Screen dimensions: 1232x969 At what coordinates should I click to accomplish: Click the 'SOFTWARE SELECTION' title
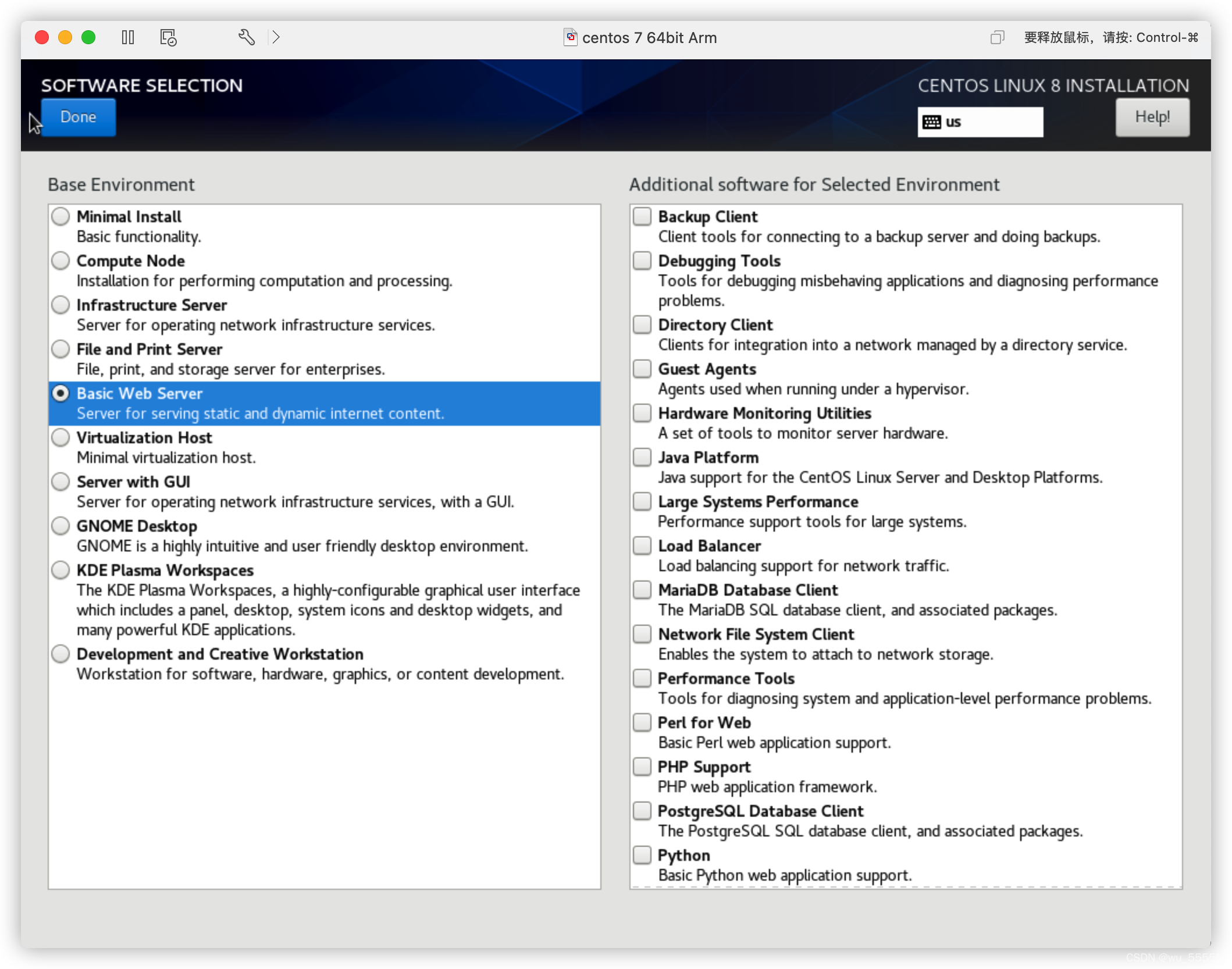[x=142, y=85]
